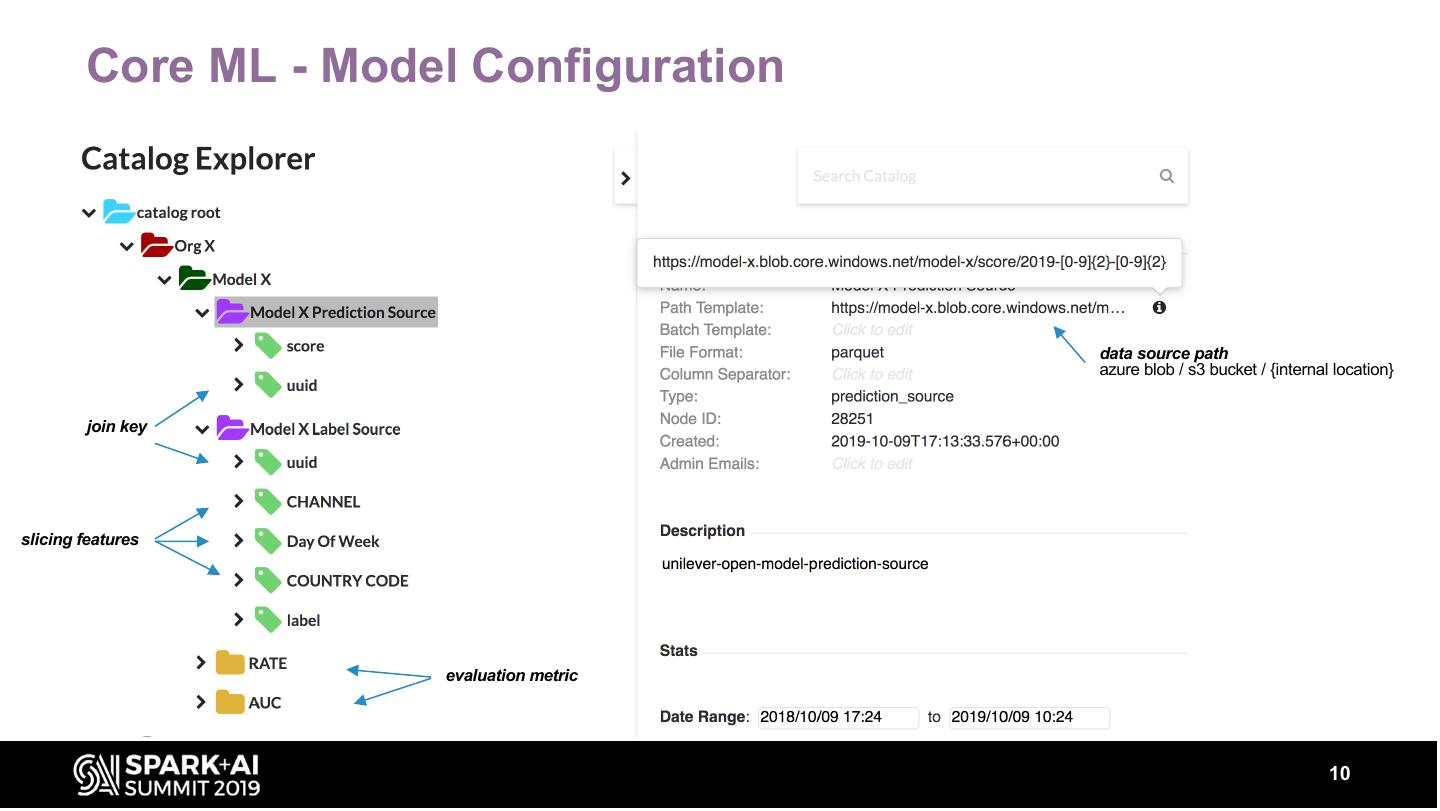This screenshot has height=811, width=1440.
Task: Select the label item in the tree
Action: tap(303, 620)
